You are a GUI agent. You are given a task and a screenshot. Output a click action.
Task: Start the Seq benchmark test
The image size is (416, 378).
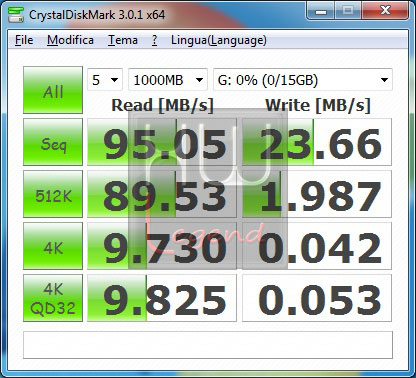pos(53,142)
